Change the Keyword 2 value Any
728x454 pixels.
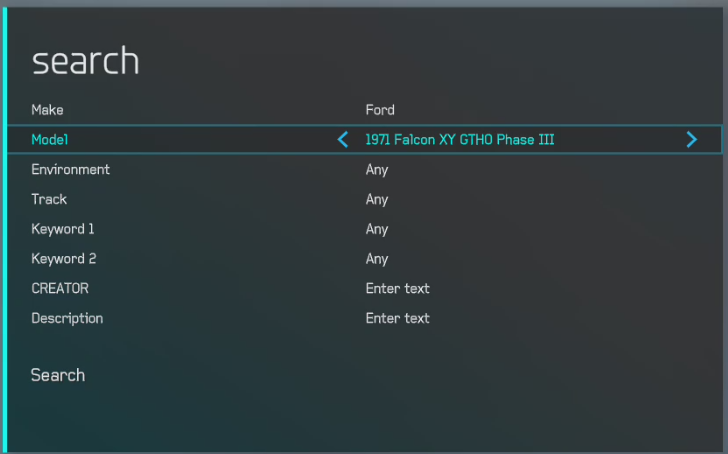377,259
